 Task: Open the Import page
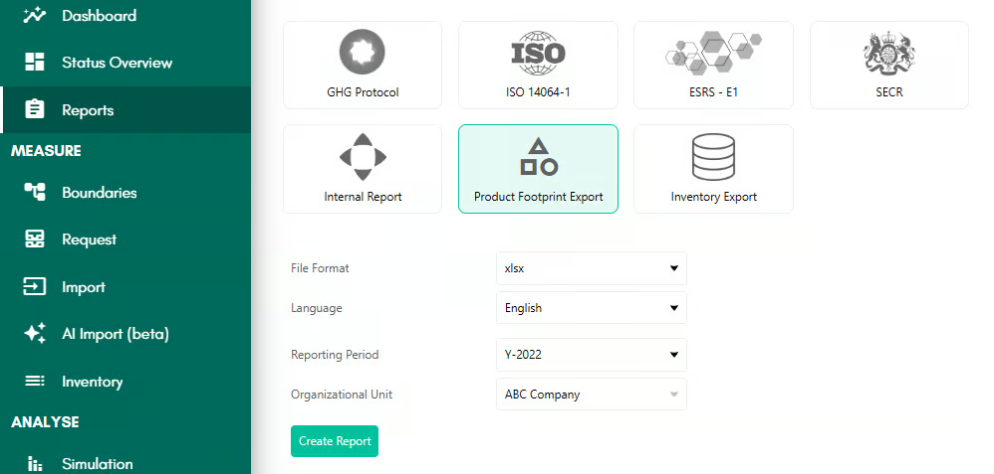point(84,286)
